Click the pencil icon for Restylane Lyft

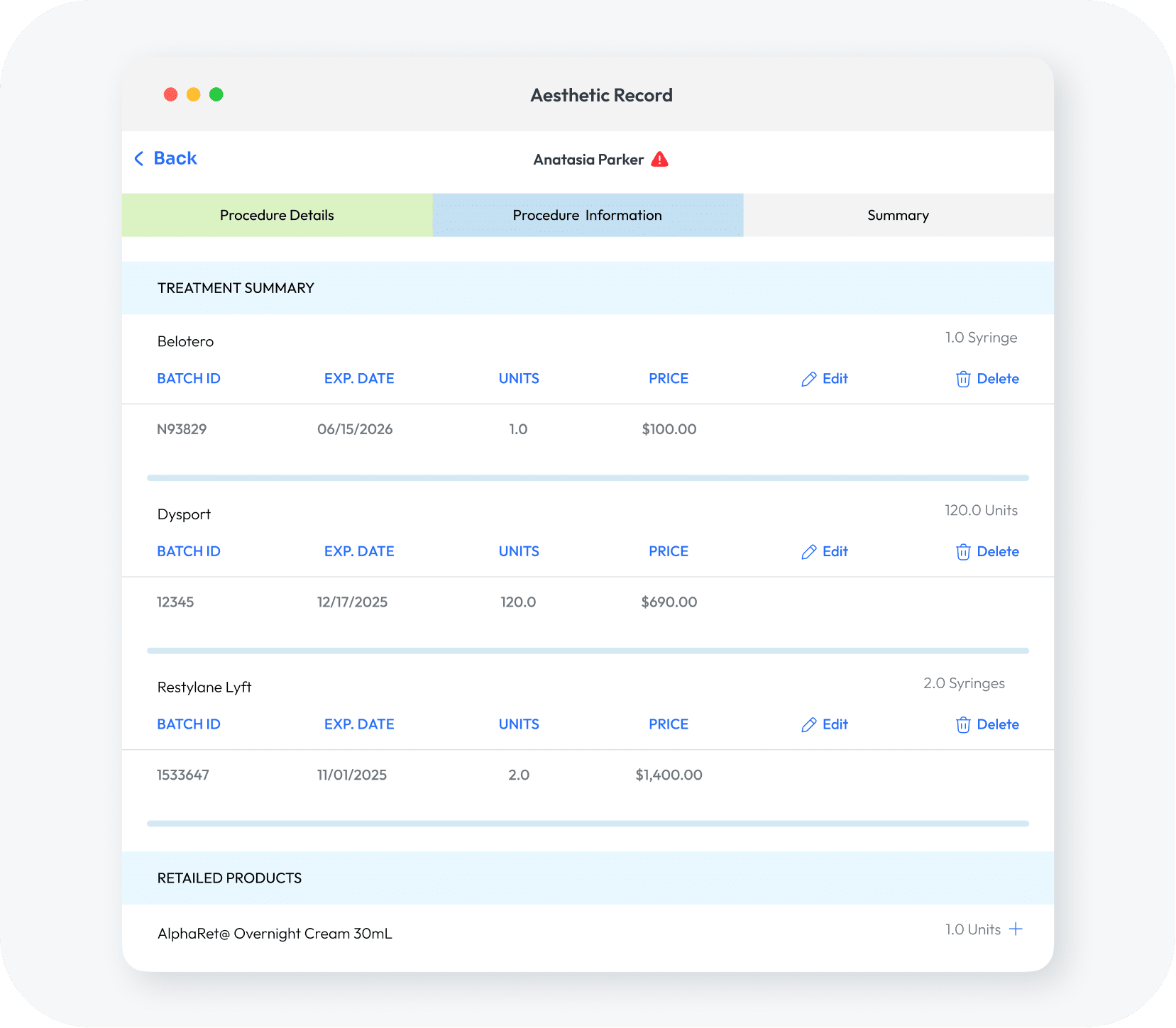tap(808, 725)
